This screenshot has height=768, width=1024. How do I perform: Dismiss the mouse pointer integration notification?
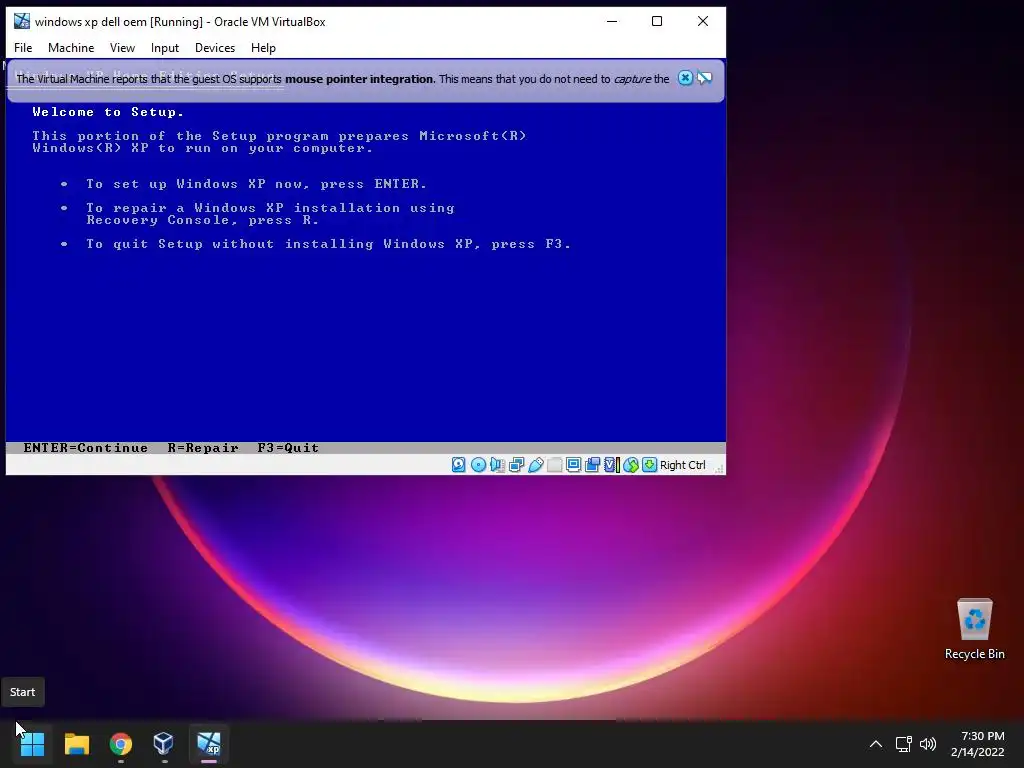[685, 78]
